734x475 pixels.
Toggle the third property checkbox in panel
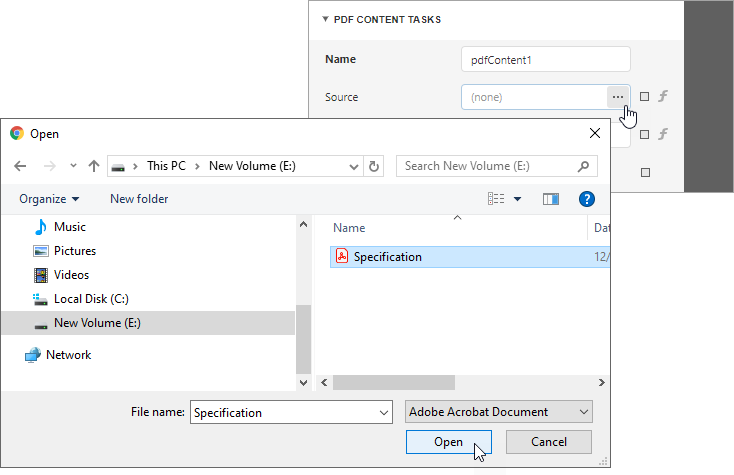click(x=645, y=172)
